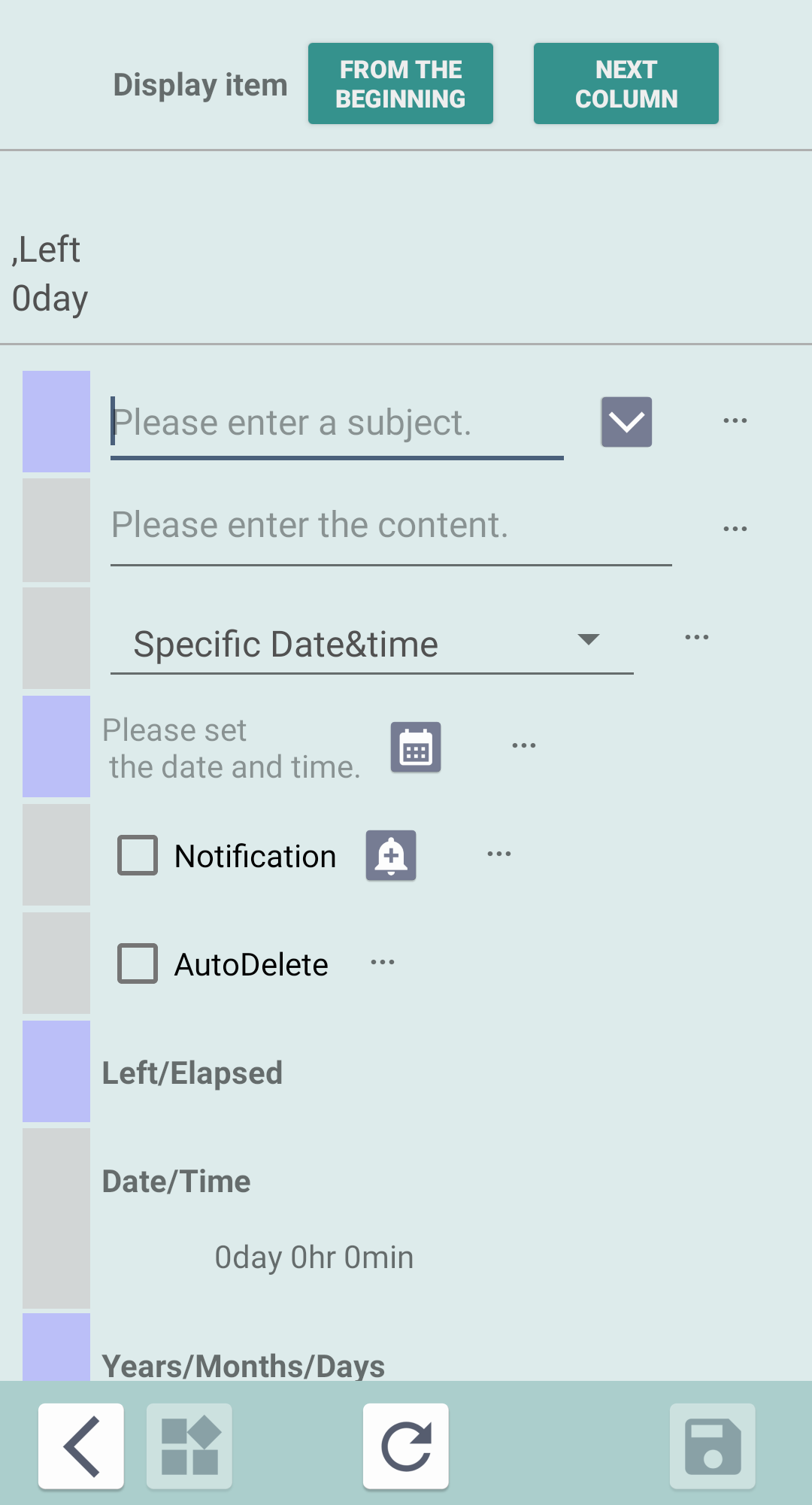Expand the subject history dropdown arrow
812x1505 pixels.
point(626,422)
